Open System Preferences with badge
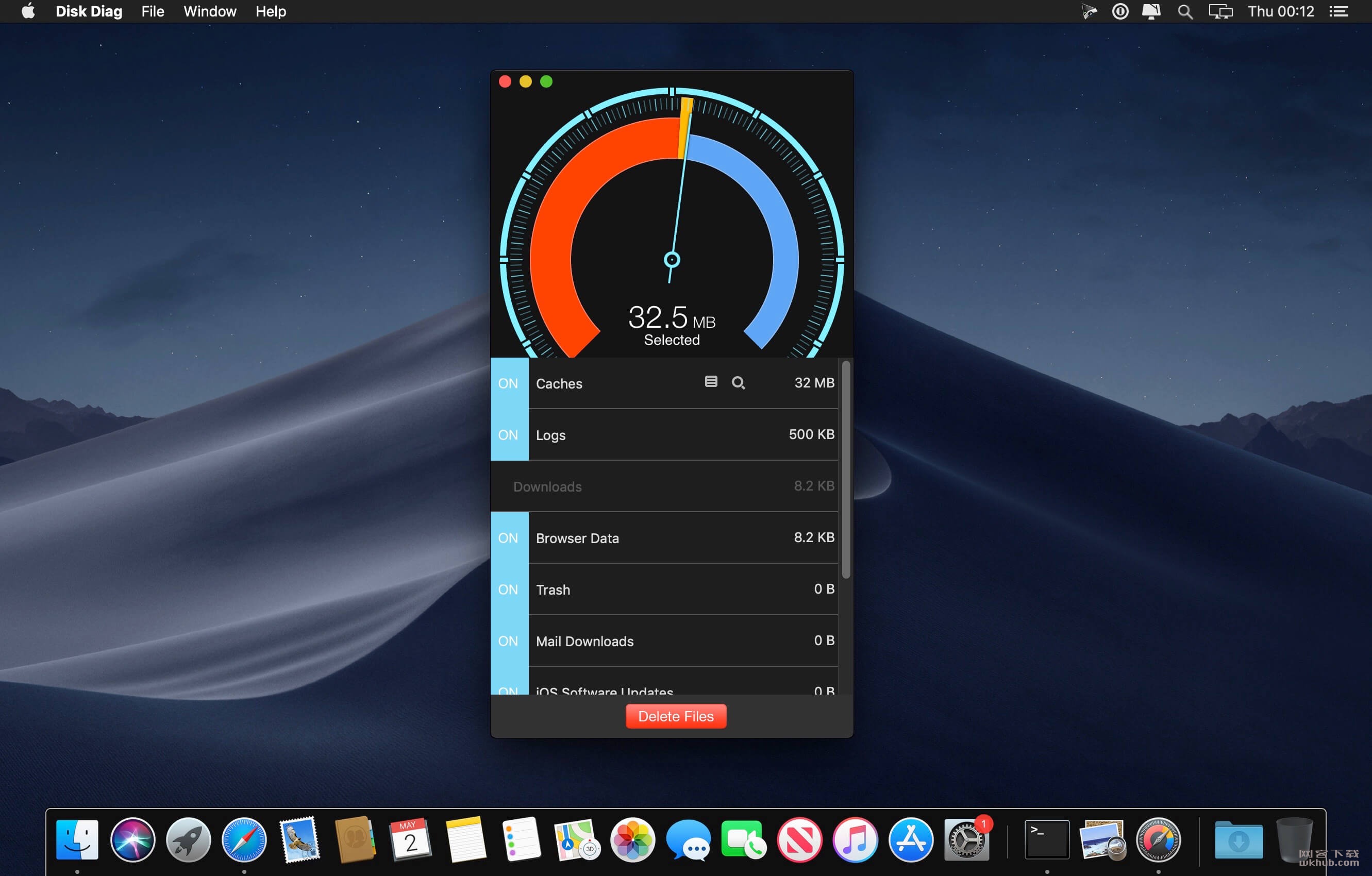 pos(966,839)
